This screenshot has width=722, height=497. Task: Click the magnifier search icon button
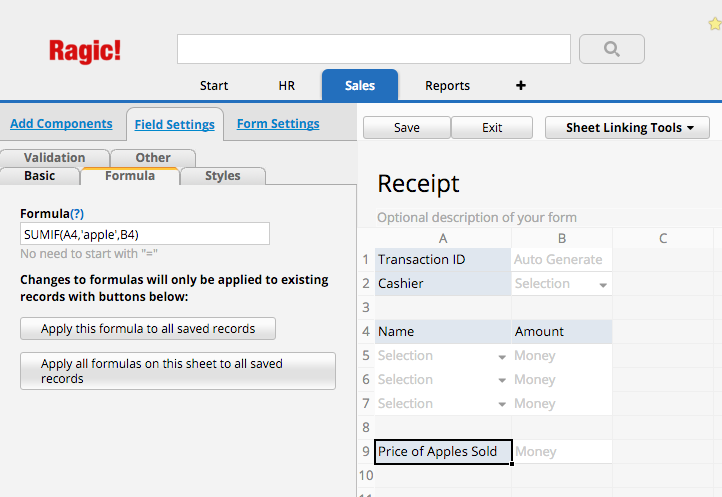point(611,49)
